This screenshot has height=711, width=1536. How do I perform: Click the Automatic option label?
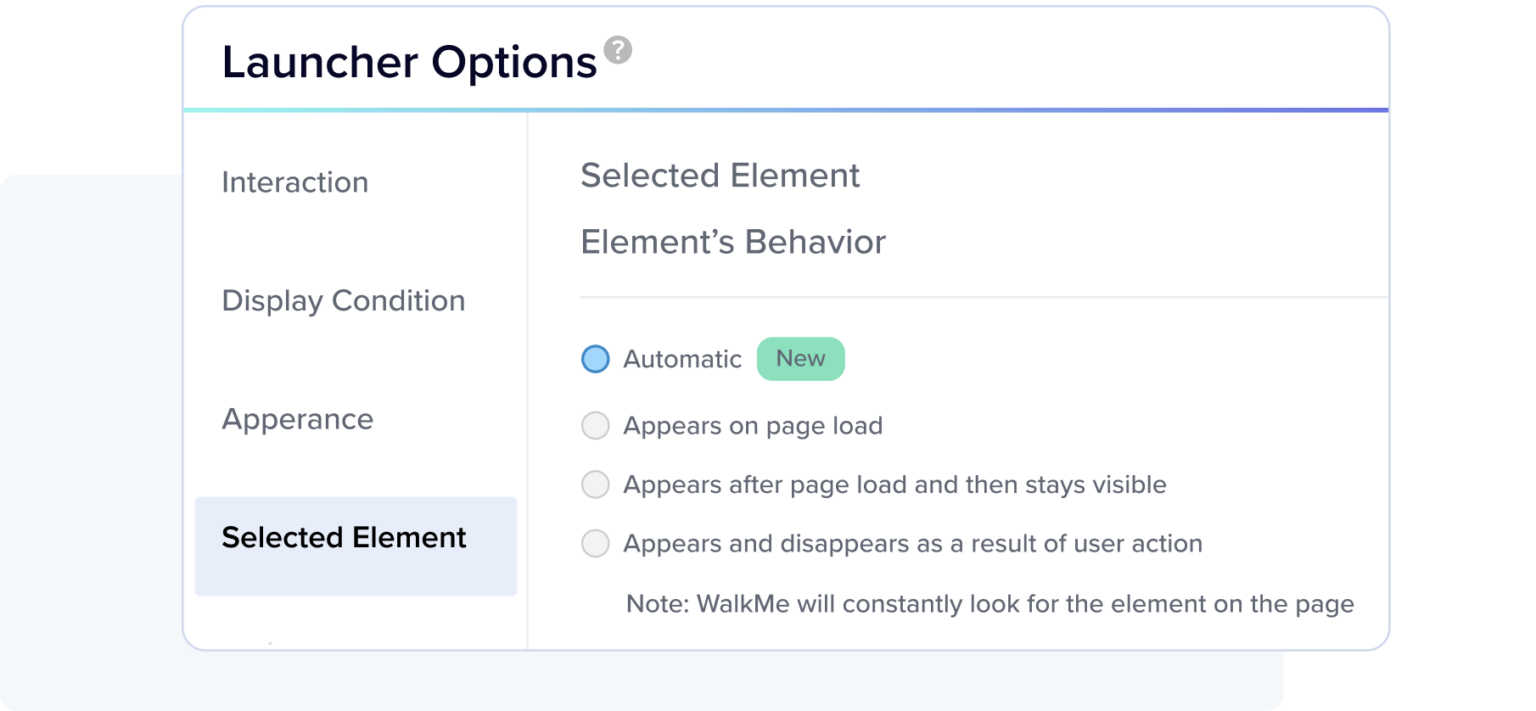[x=681, y=358]
